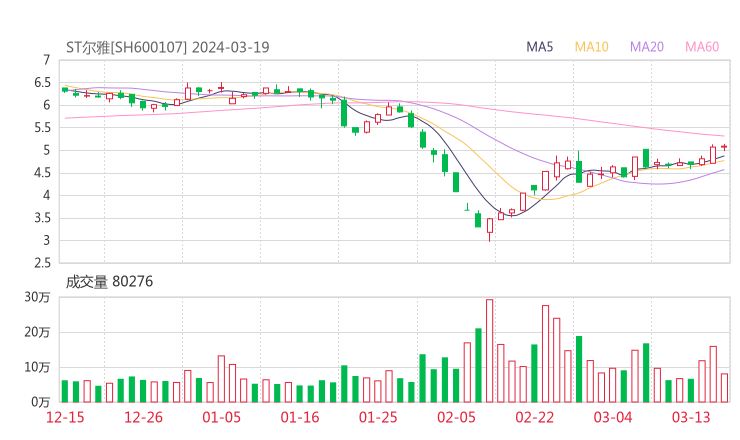Click the 03-13 date axis label
740x440 pixels.
click(x=691, y=417)
